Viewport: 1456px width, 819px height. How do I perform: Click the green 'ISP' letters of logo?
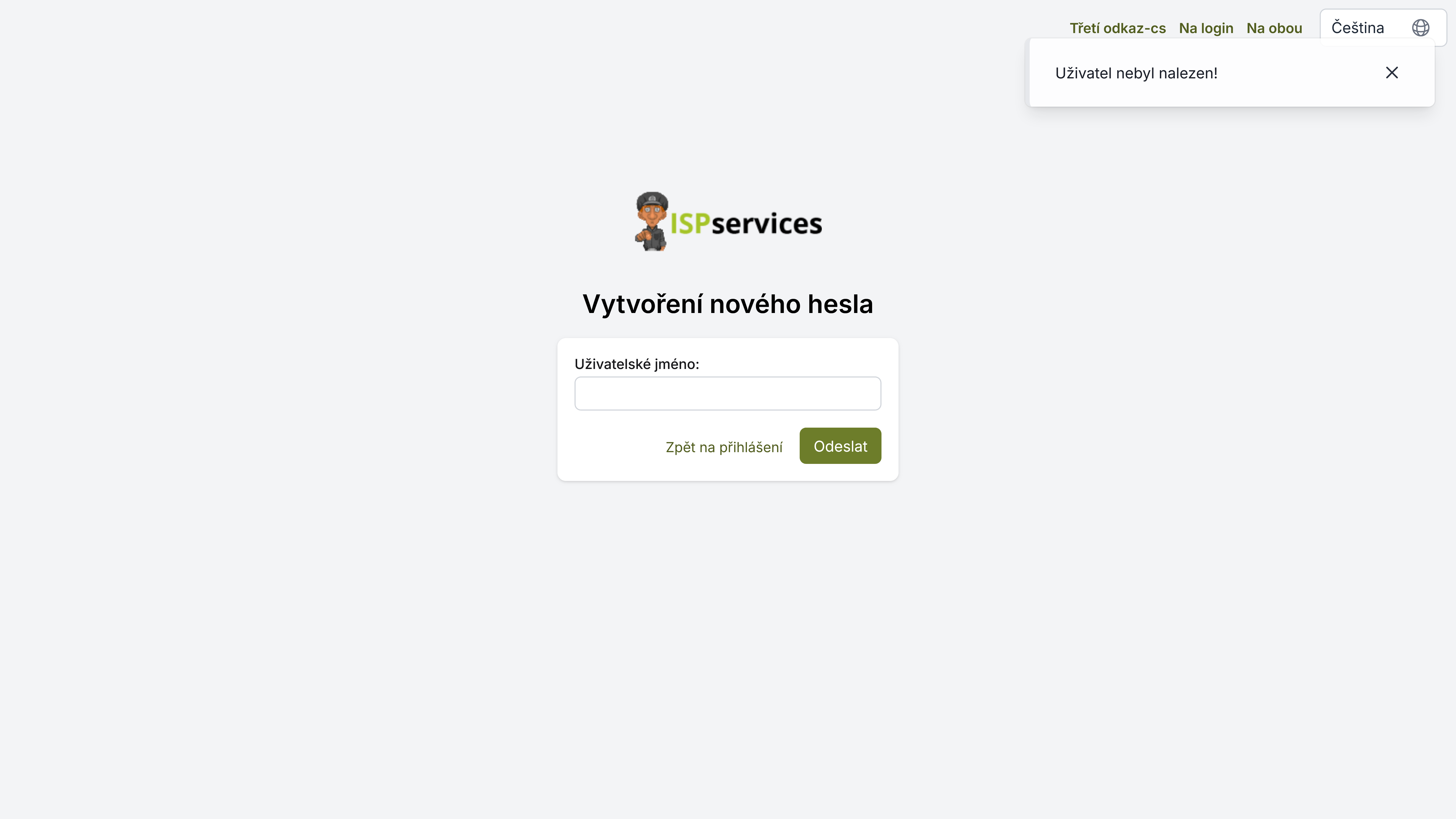coord(690,223)
